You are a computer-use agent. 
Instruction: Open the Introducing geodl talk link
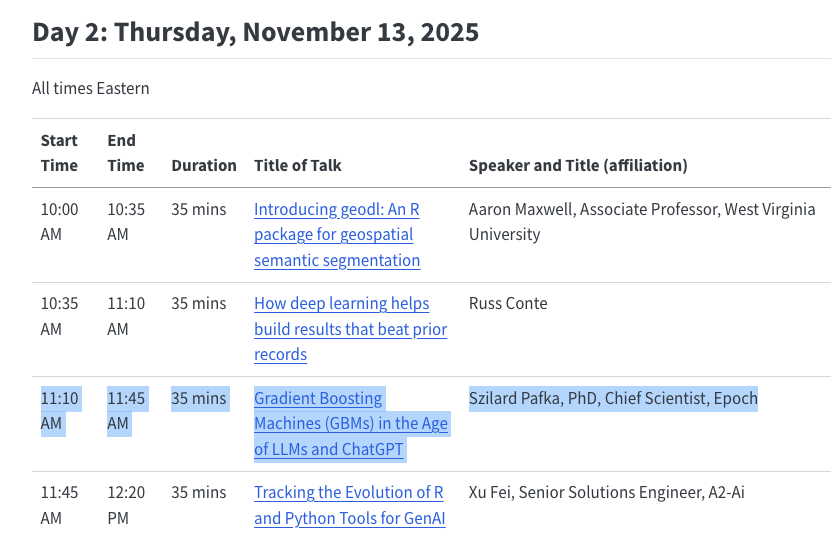coord(336,235)
